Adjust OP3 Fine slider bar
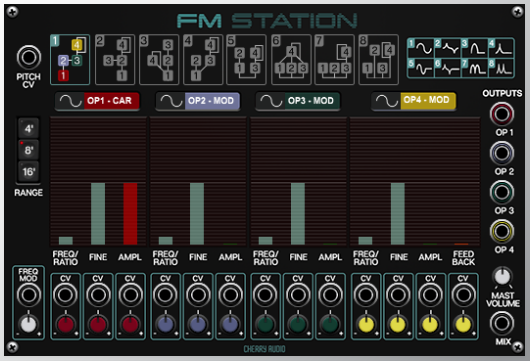The image size is (530, 361). click(298, 214)
